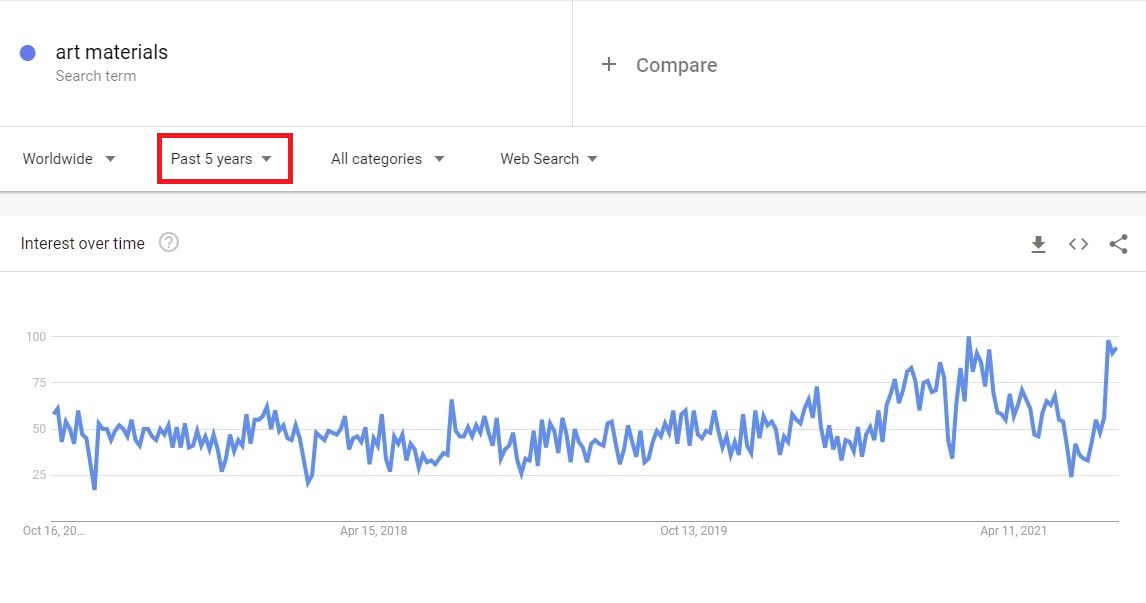
Task: Open help for Interest over time
Action: [169, 243]
